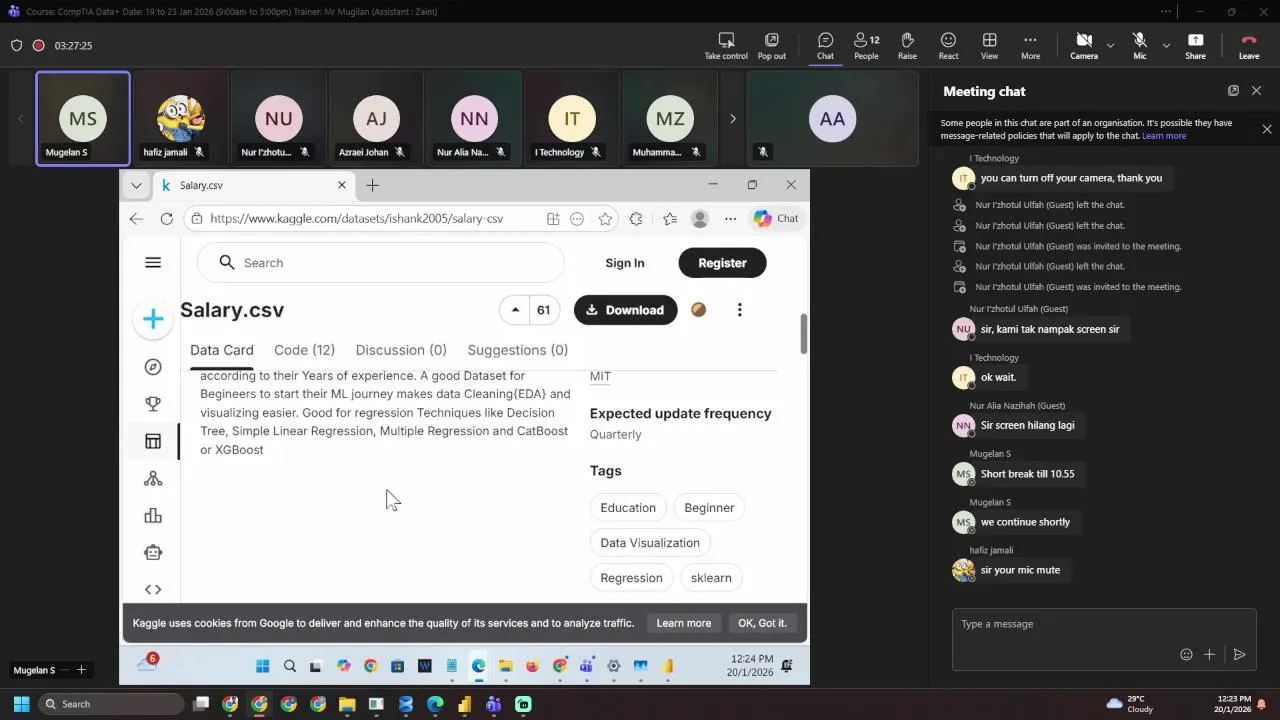The image size is (1280, 720).
Task: Click the Kaggle Search box
Action: (381, 263)
